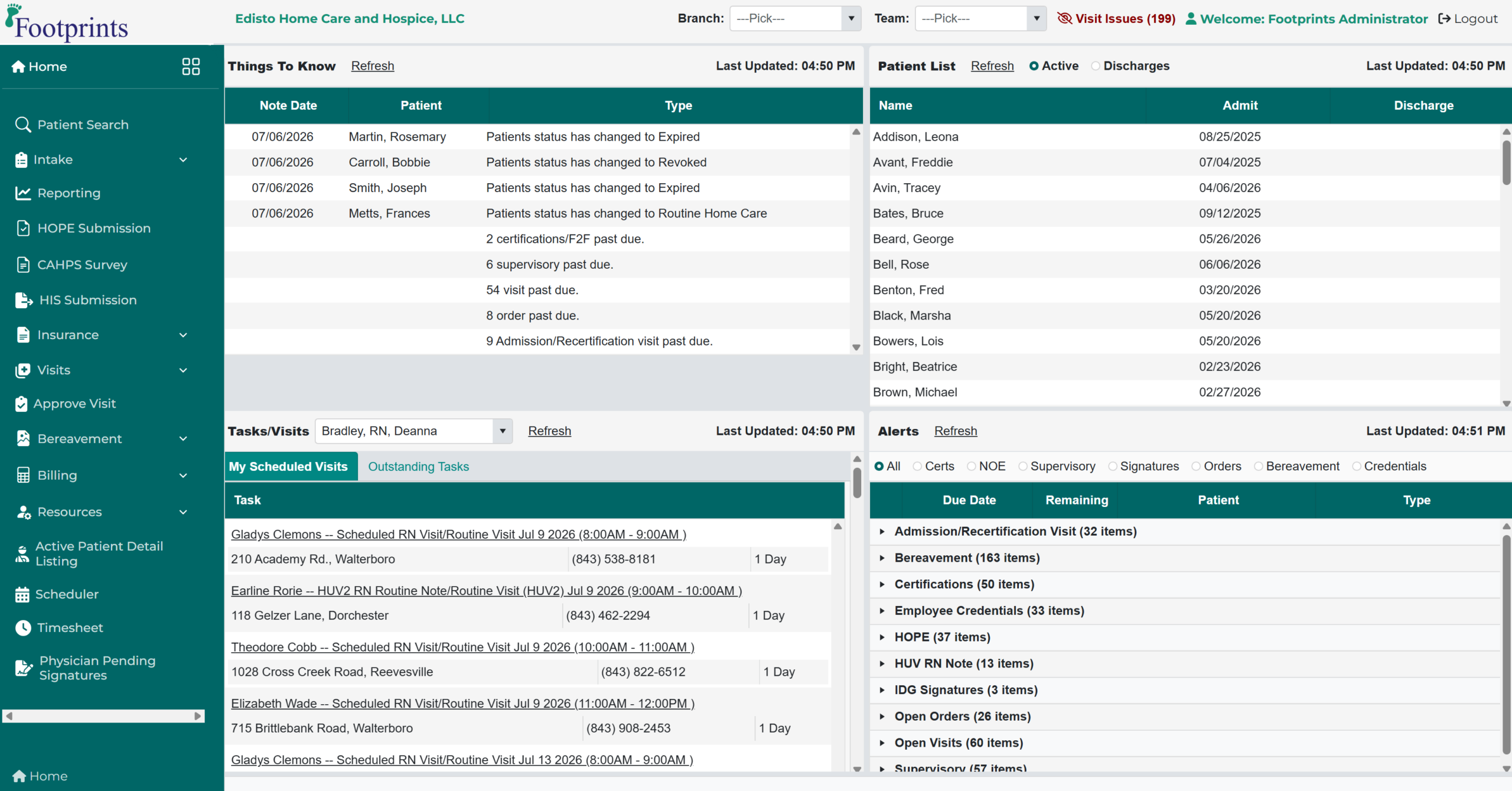The height and width of the screenshot is (791, 1512).
Task: Click the Active Patient Detail Listing icon
Action: click(x=22, y=554)
